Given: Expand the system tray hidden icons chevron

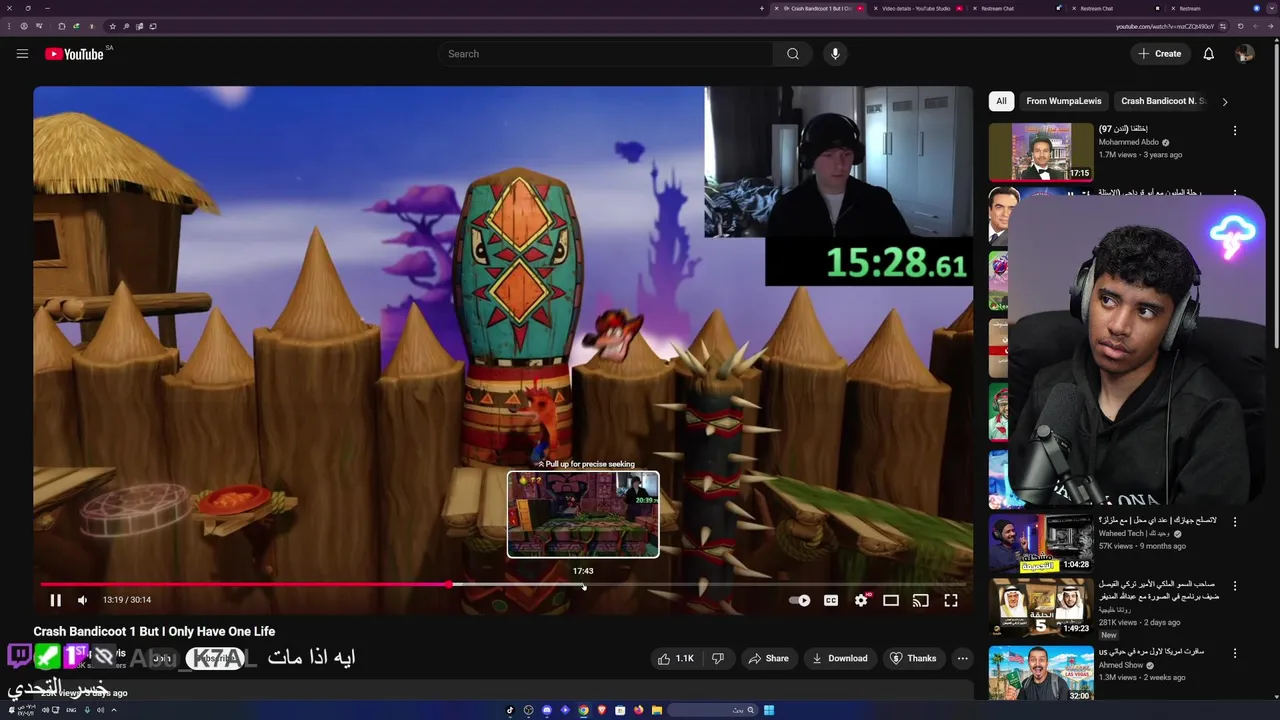Looking at the screenshot, I should (113, 710).
